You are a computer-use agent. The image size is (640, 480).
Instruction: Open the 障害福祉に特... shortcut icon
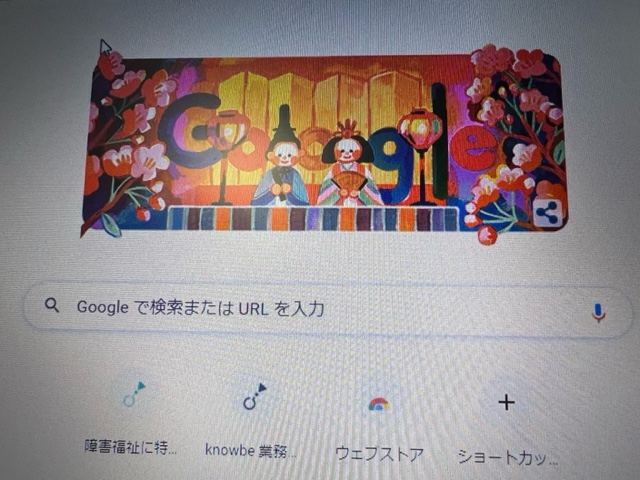point(133,395)
